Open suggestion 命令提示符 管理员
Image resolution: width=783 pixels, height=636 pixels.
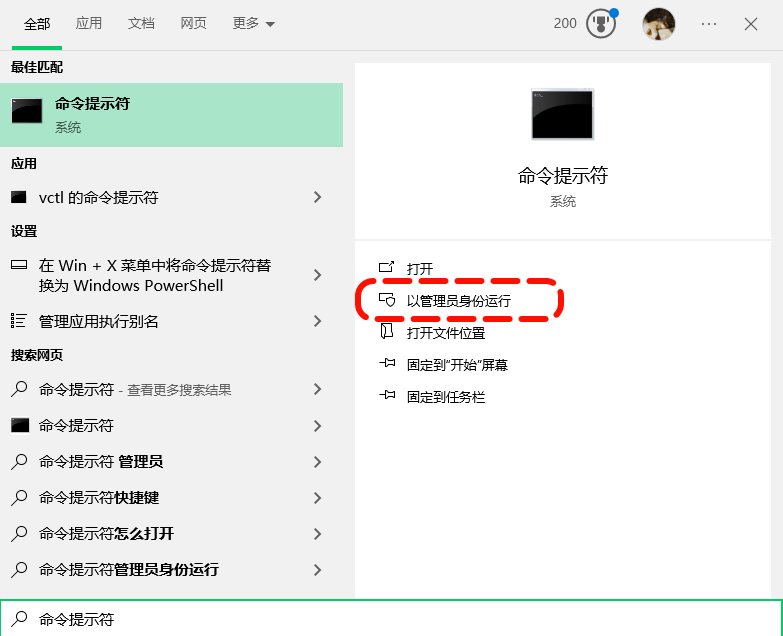click(x=171, y=462)
